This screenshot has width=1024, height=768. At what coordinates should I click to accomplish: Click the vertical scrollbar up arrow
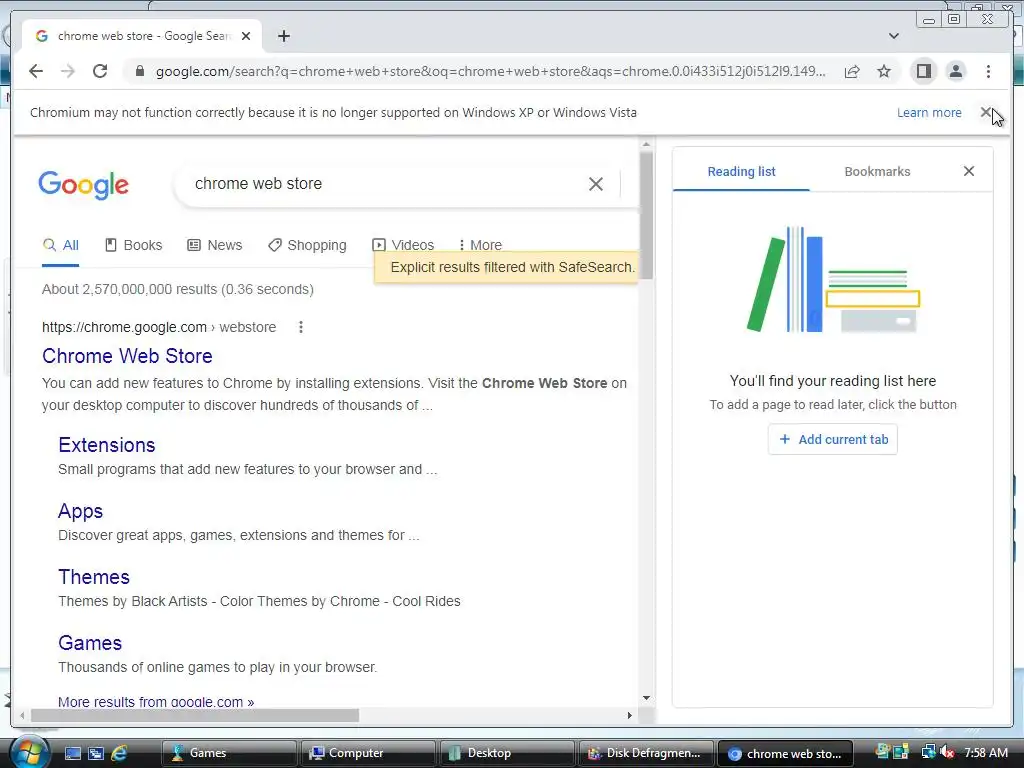click(x=646, y=144)
